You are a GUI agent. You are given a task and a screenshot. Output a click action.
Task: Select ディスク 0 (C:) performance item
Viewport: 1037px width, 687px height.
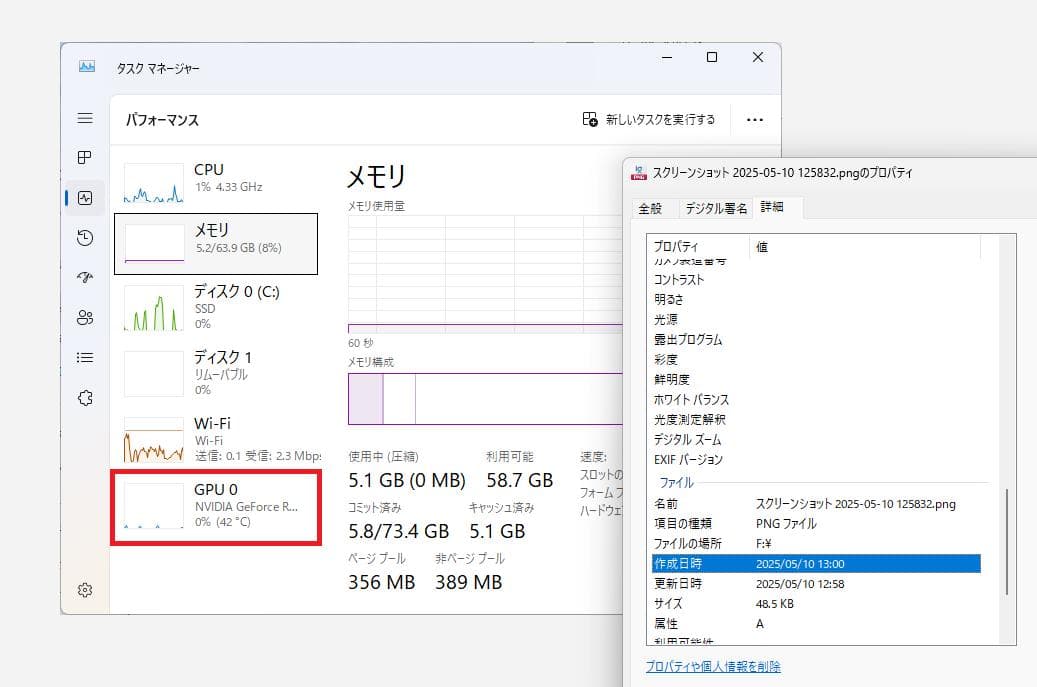pyautogui.click(x=216, y=306)
